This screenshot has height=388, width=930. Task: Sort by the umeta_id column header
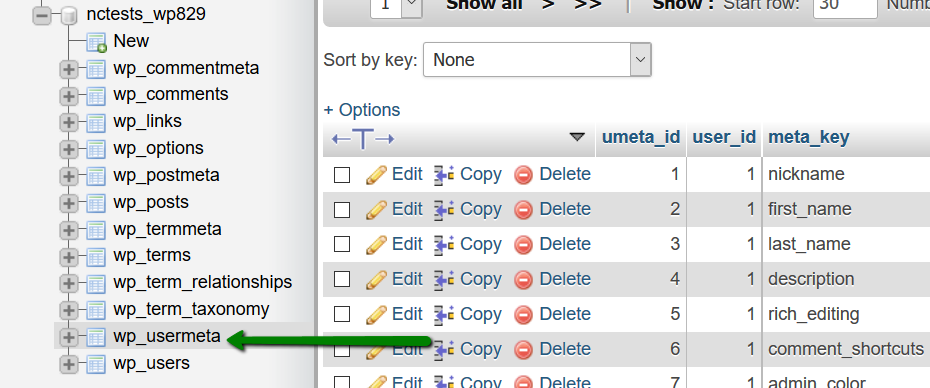point(641,137)
